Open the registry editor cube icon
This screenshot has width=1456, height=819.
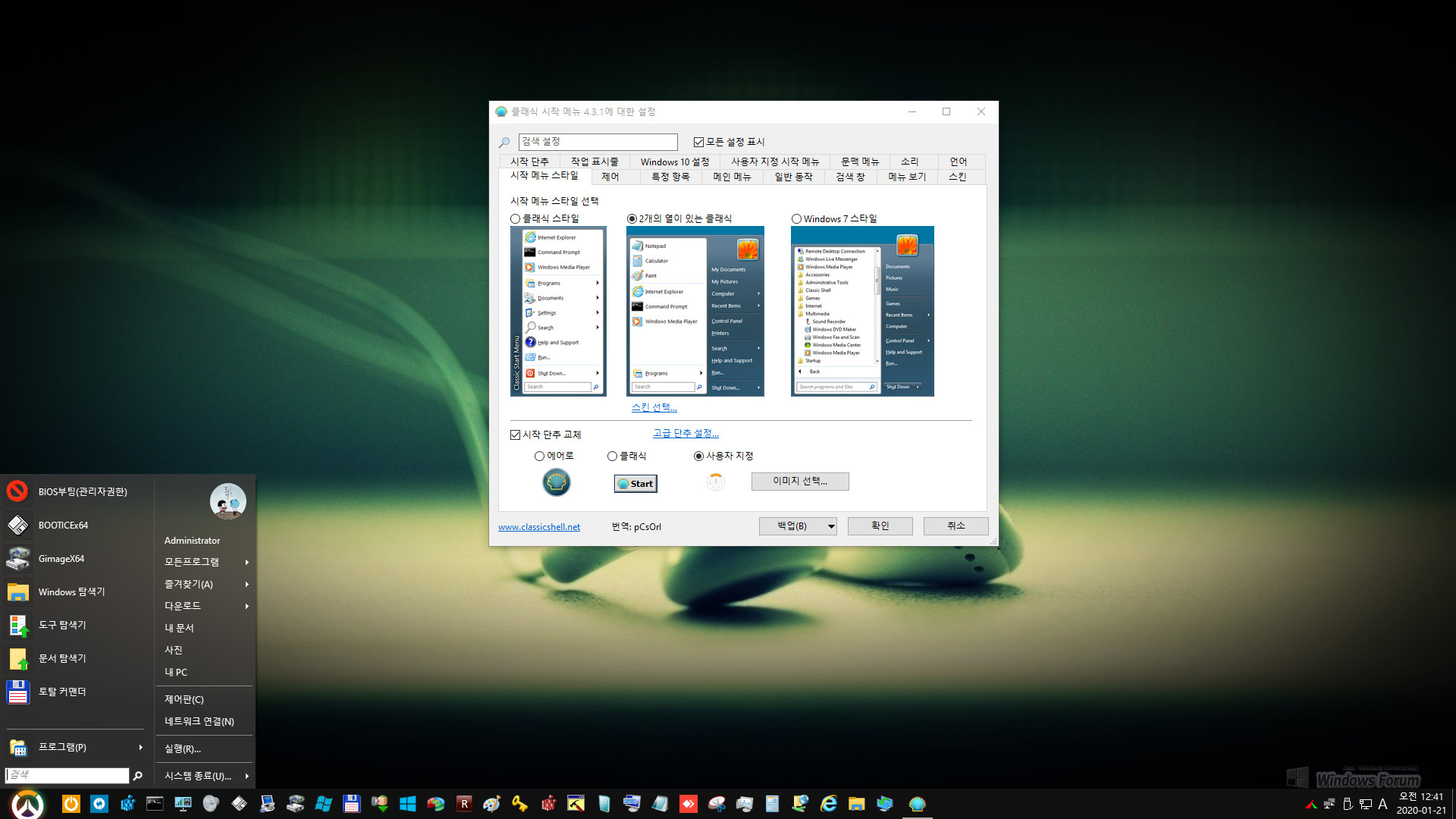pos(127,804)
